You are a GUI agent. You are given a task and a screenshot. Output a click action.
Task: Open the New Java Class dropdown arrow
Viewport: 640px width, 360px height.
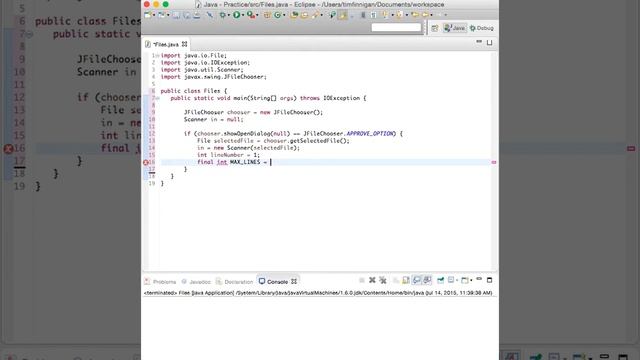[284, 15]
